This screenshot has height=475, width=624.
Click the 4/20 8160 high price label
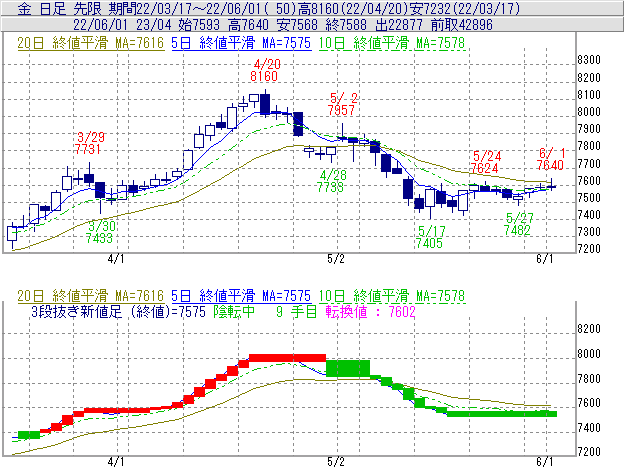click(x=265, y=70)
